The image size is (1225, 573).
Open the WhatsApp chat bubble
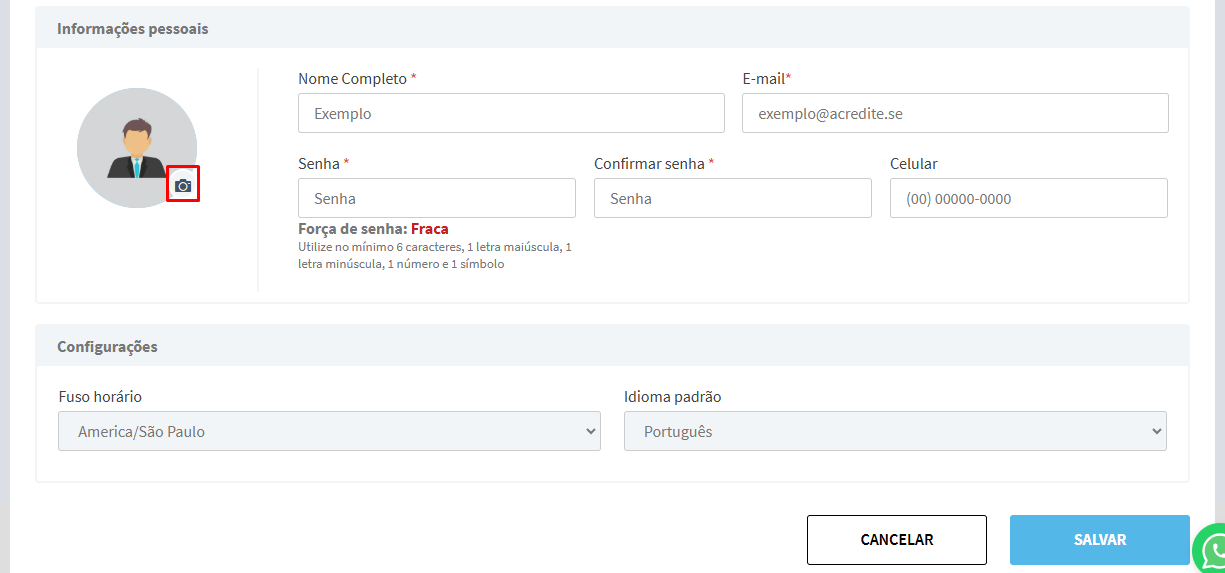[1212, 549]
